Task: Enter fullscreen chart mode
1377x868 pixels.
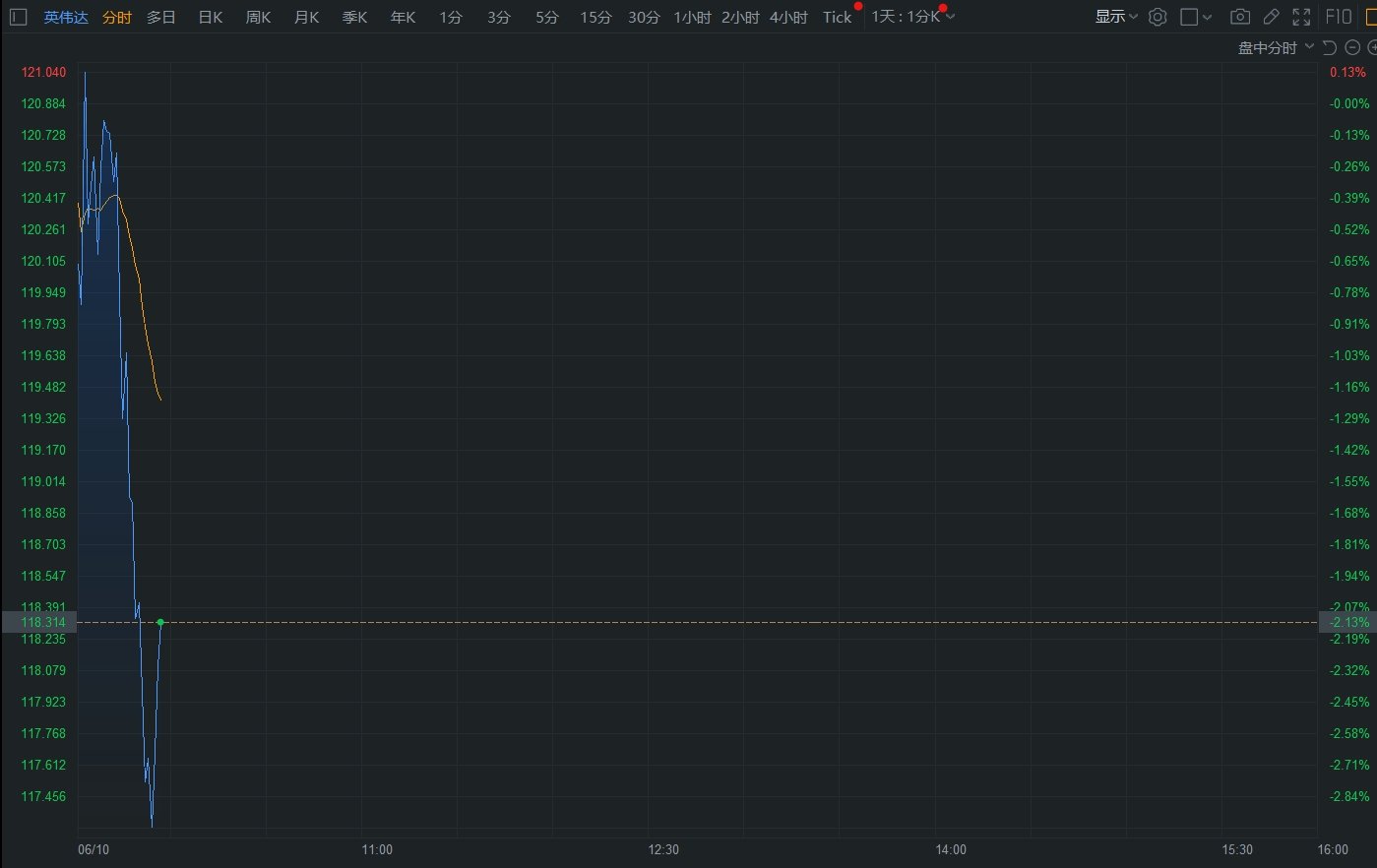Action: pos(1301,17)
